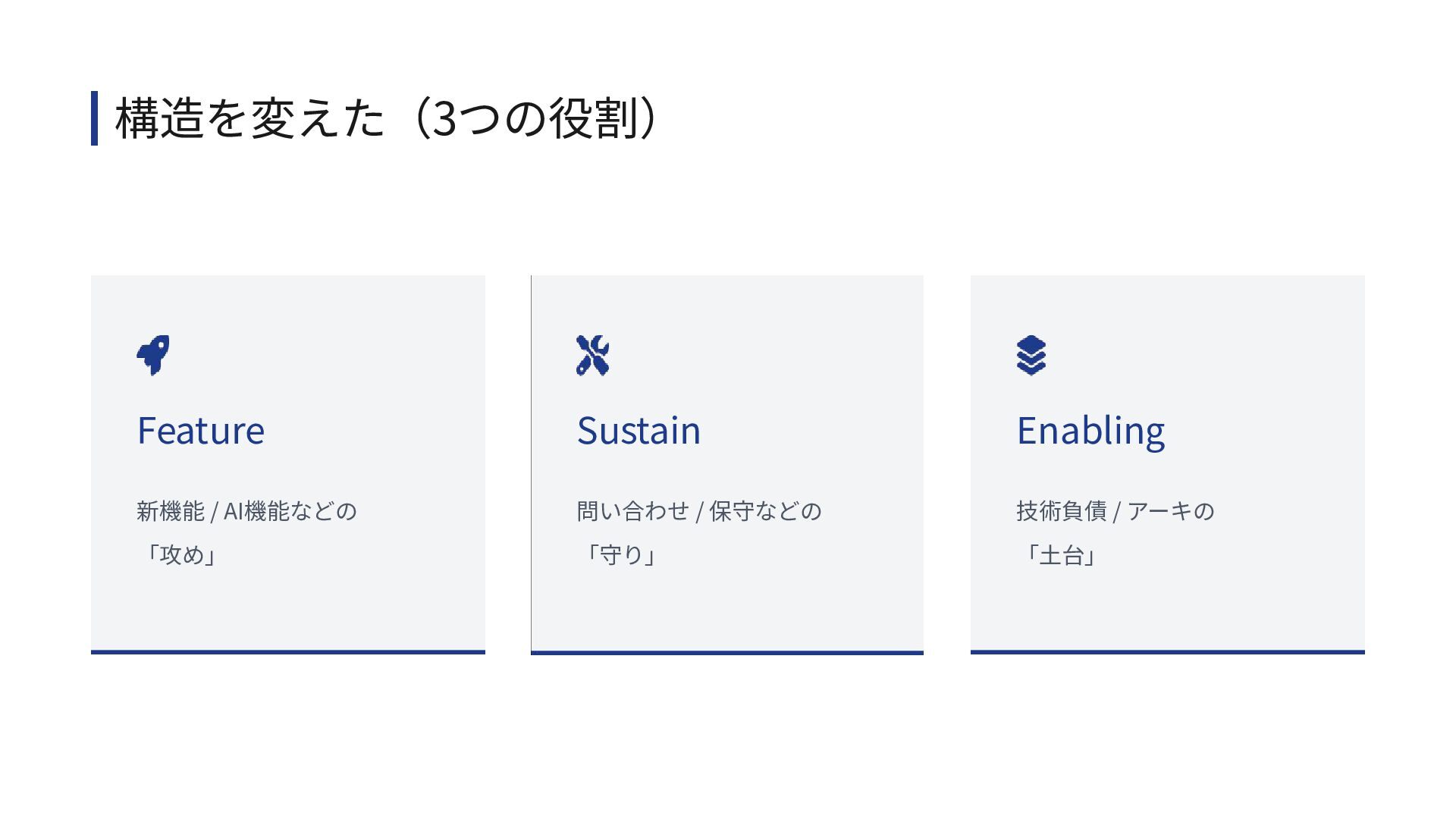The image size is (1456, 819).
Task: Click the blue bottom border of the Feature card
Action: 288,651
